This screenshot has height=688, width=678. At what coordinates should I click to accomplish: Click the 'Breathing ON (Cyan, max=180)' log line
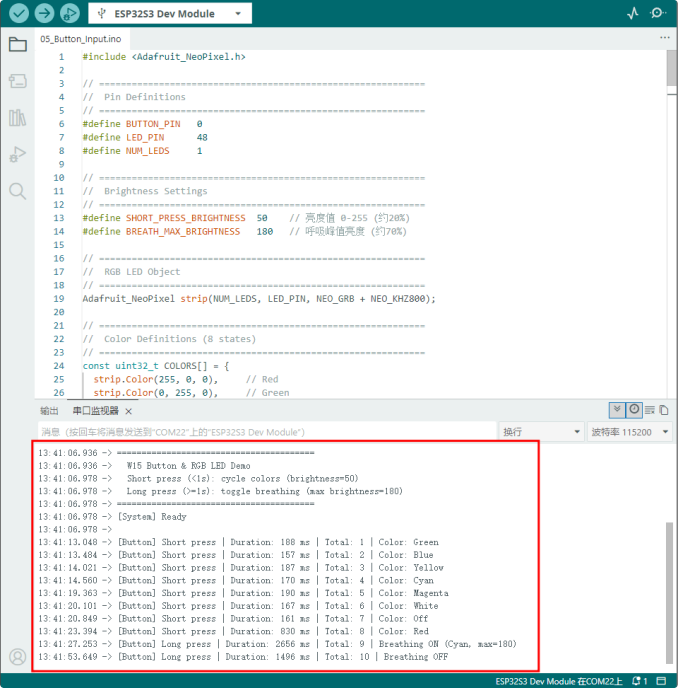[x=277, y=644]
